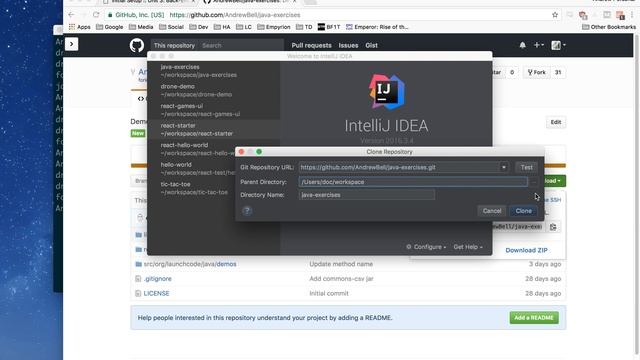Open the Dev bookmarks folder

199,27
